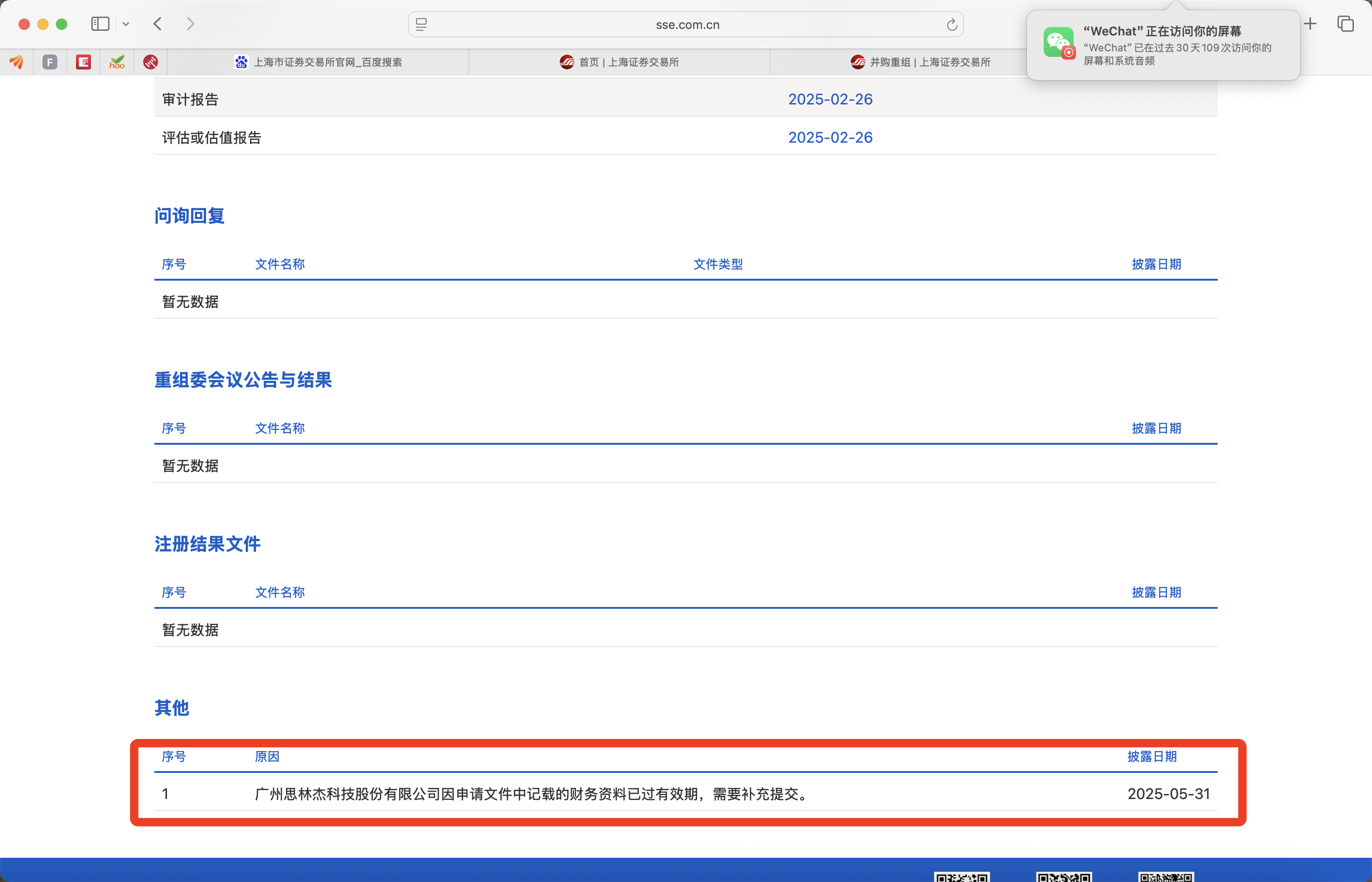Click the reader view icon in address bar
1372x882 pixels.
click(422, 25)
